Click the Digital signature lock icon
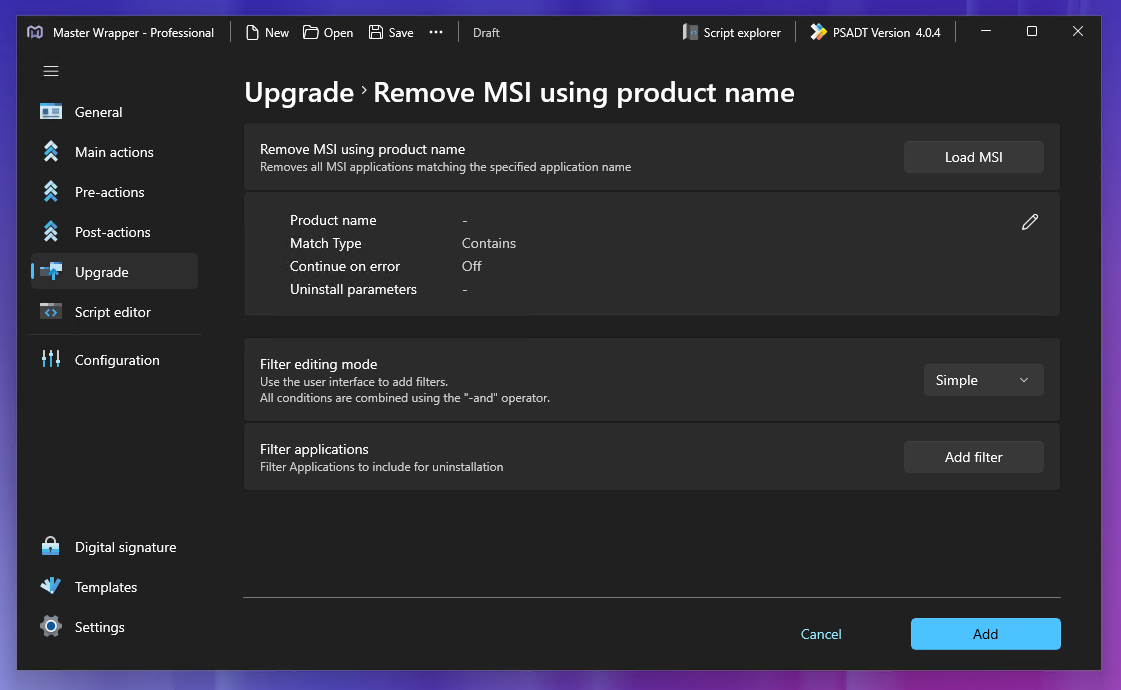The width and height of the screenshot is (1121, 690). 51,546
